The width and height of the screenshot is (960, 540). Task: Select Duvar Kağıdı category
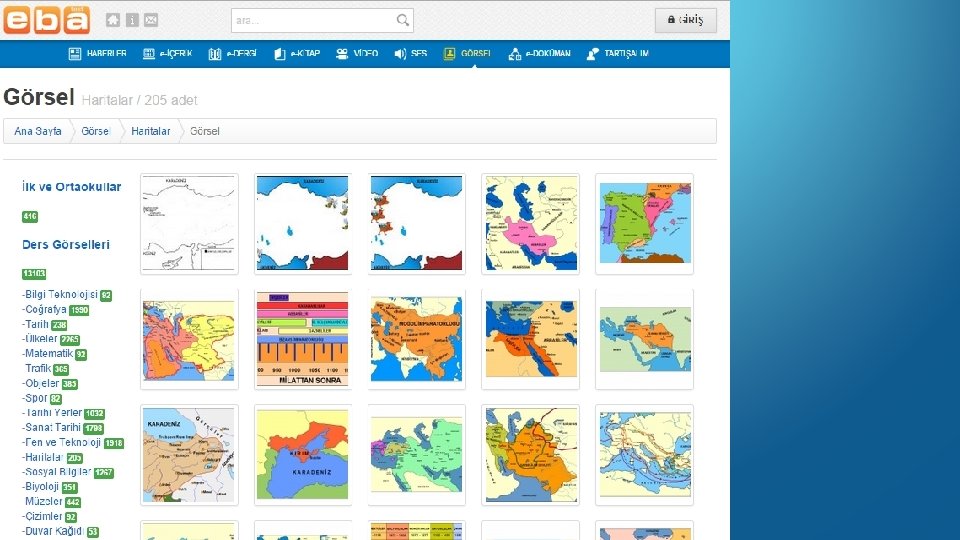53,531
